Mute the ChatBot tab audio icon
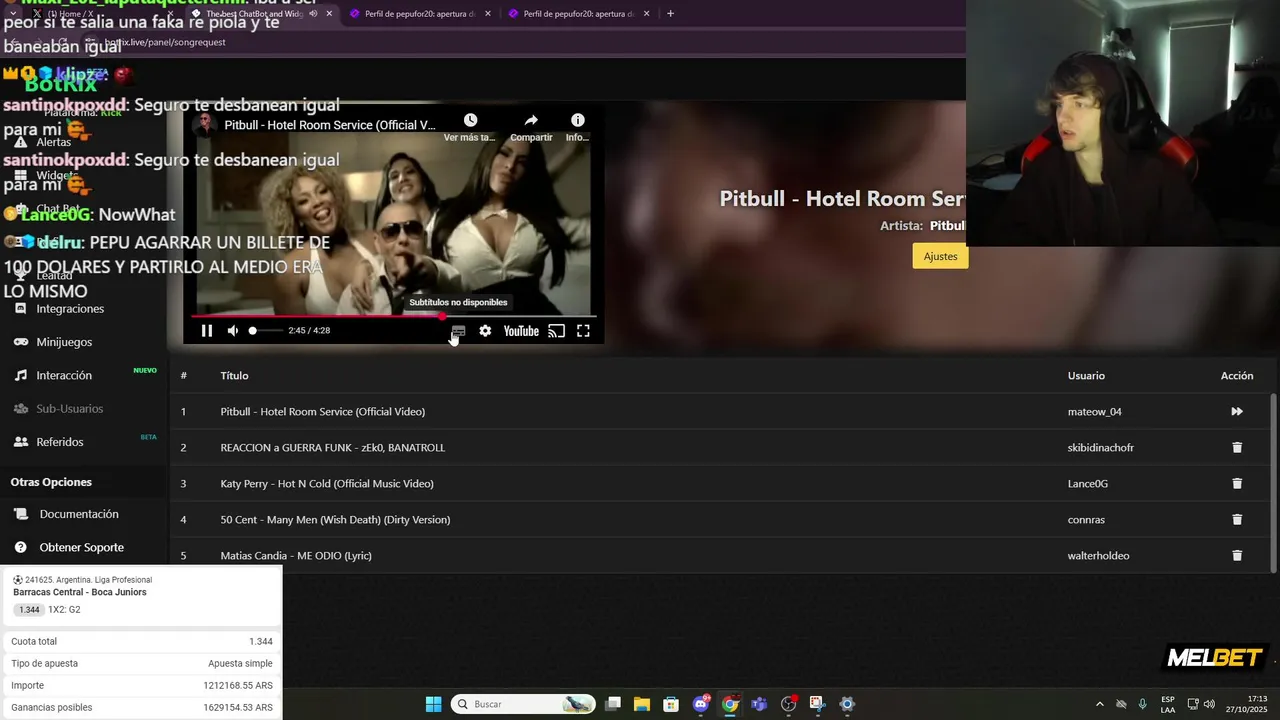Image resolution: width=1280 pixels, height=720 pixels. (313, 14)
